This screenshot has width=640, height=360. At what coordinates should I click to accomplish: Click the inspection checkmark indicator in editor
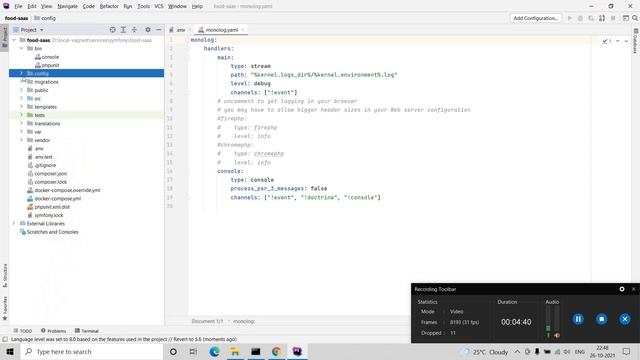(x=607, y=41)
